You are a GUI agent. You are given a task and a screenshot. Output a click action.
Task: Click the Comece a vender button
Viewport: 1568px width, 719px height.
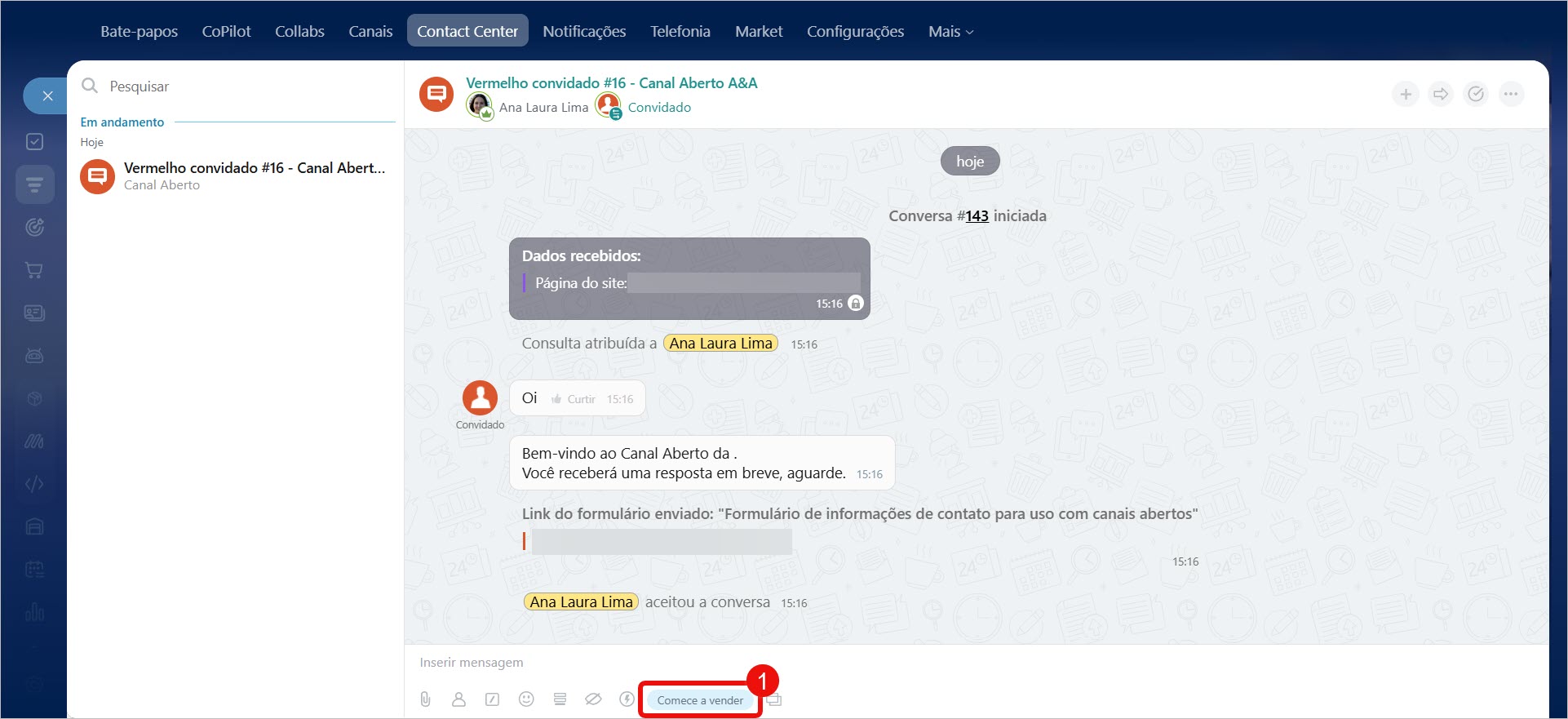click(x=700, y=700)
